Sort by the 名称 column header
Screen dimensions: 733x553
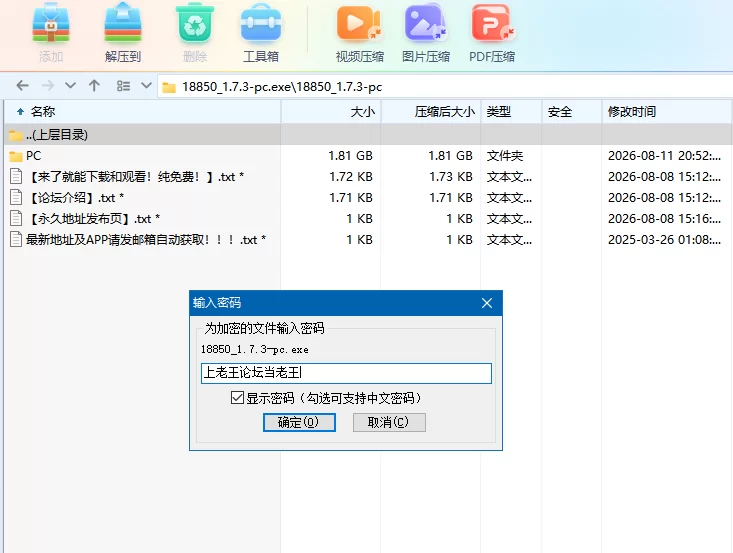pos(143,112)
